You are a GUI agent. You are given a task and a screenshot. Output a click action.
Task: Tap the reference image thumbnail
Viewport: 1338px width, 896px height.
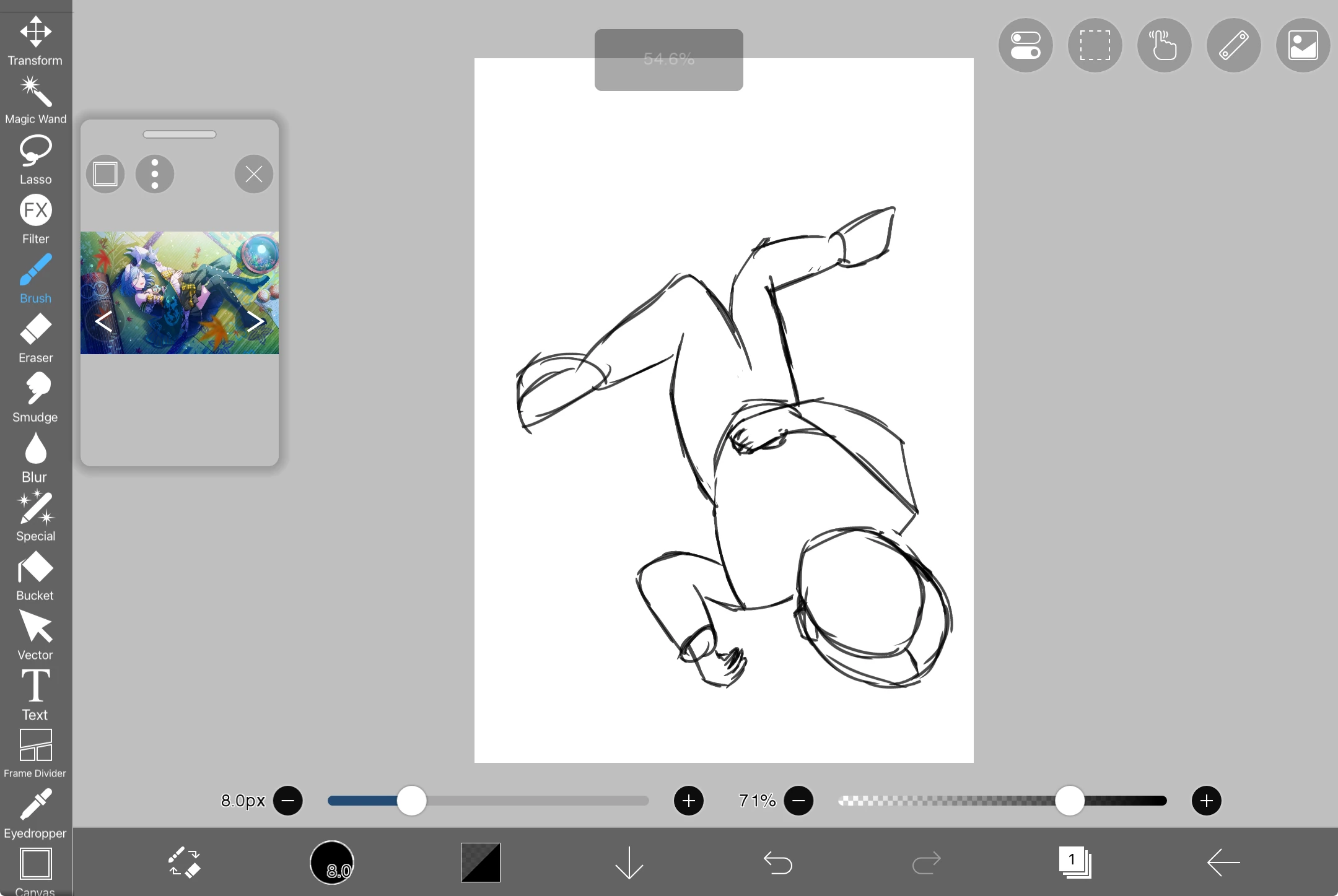(179, 293)
